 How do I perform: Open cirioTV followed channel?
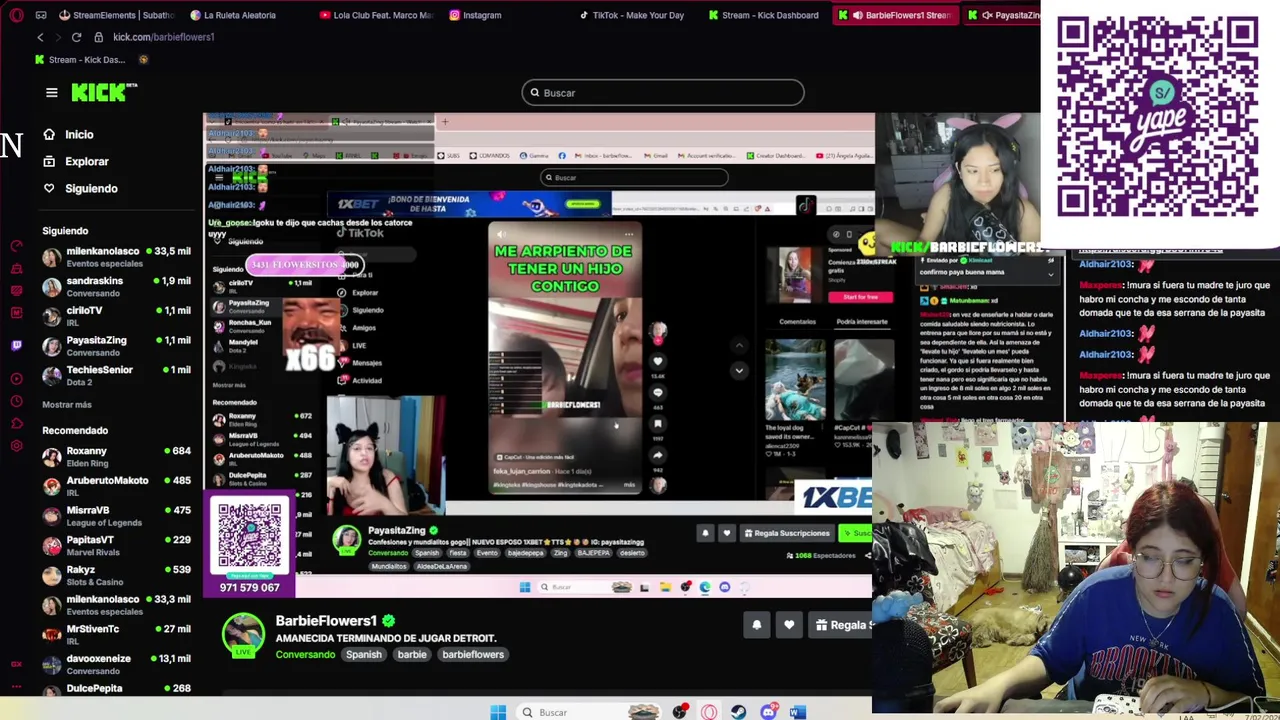pyautogui.click(x=116, y=316)
